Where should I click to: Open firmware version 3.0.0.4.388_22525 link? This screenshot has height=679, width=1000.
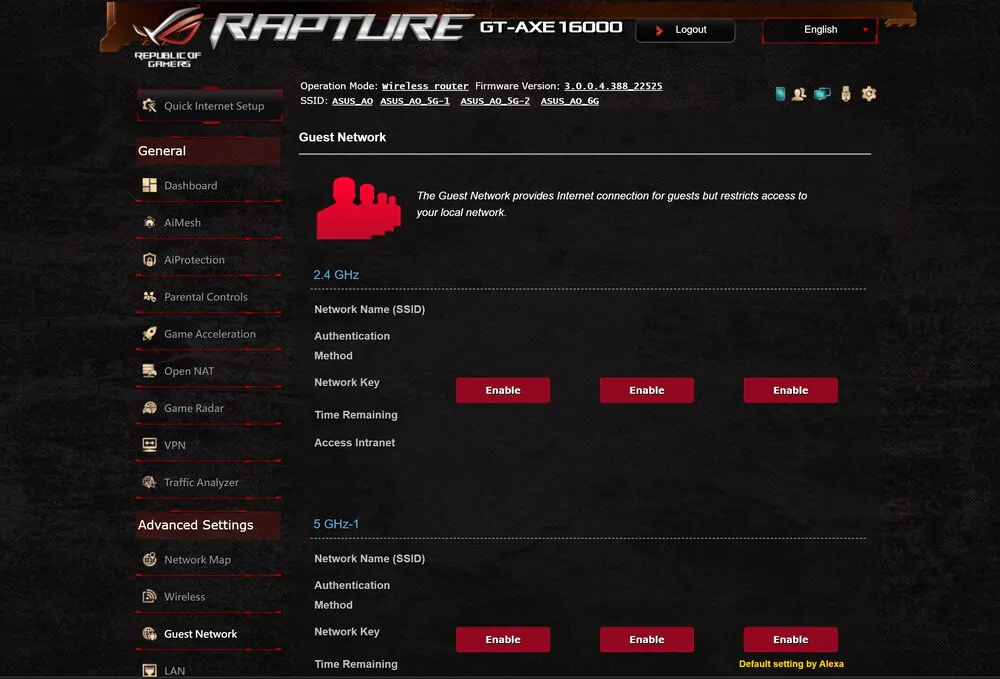[613, 86]
